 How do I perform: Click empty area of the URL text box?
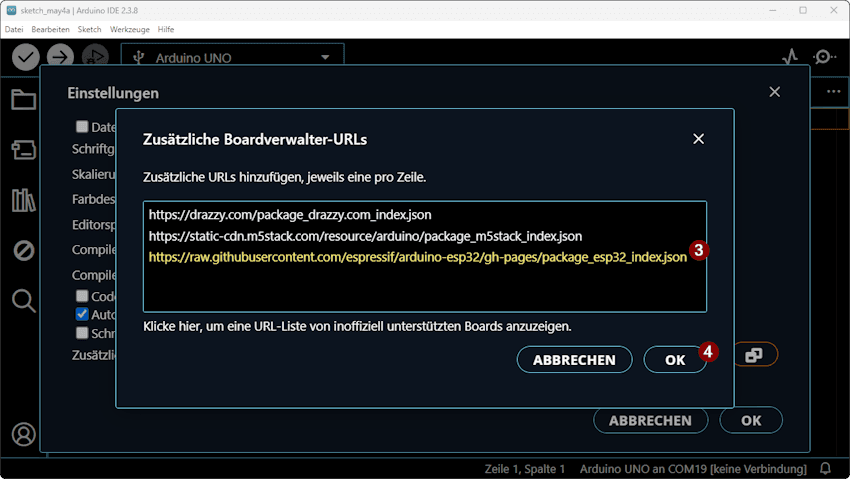(424, 289)
